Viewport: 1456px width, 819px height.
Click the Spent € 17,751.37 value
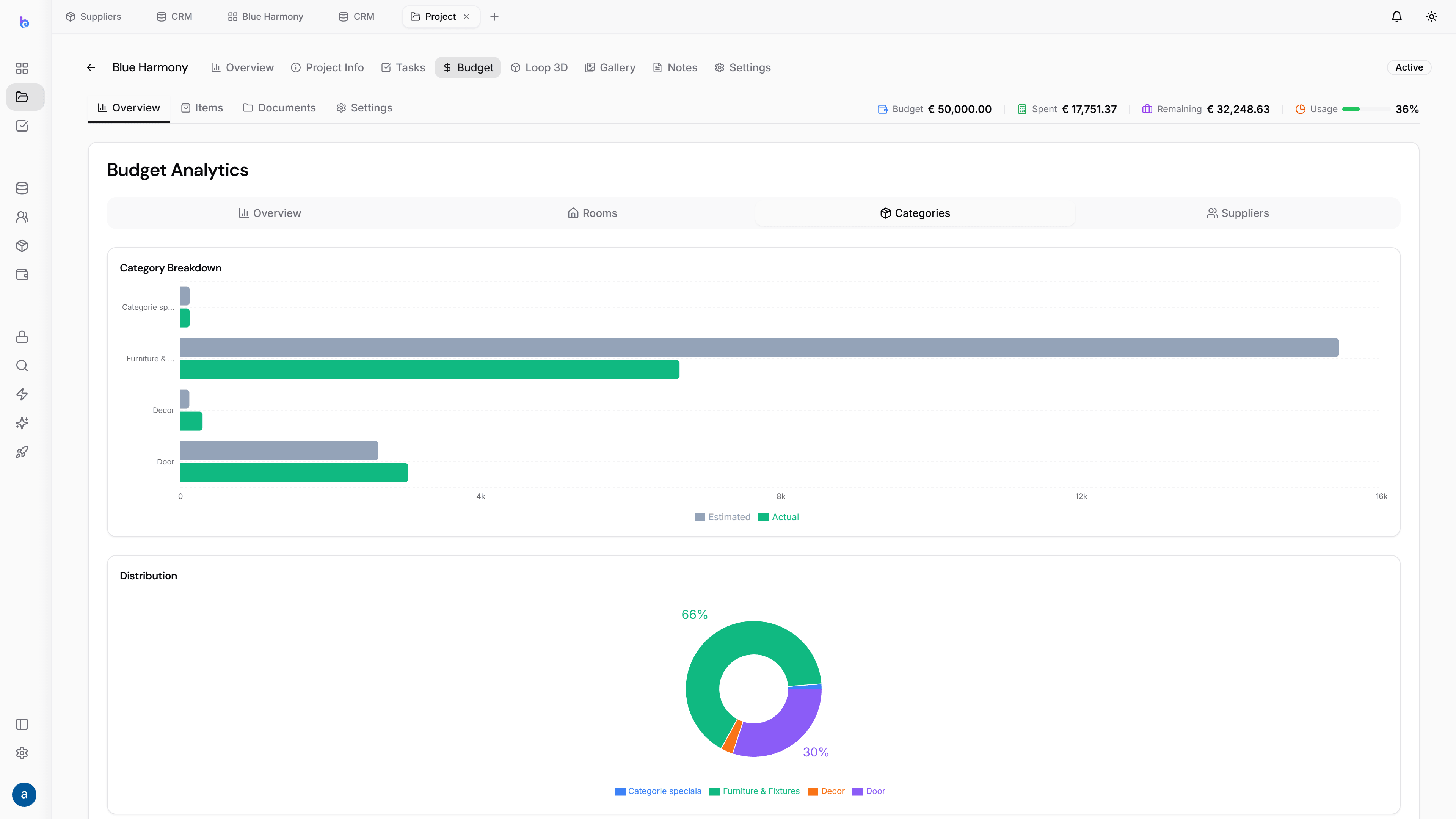click(x=1089, y=109)
